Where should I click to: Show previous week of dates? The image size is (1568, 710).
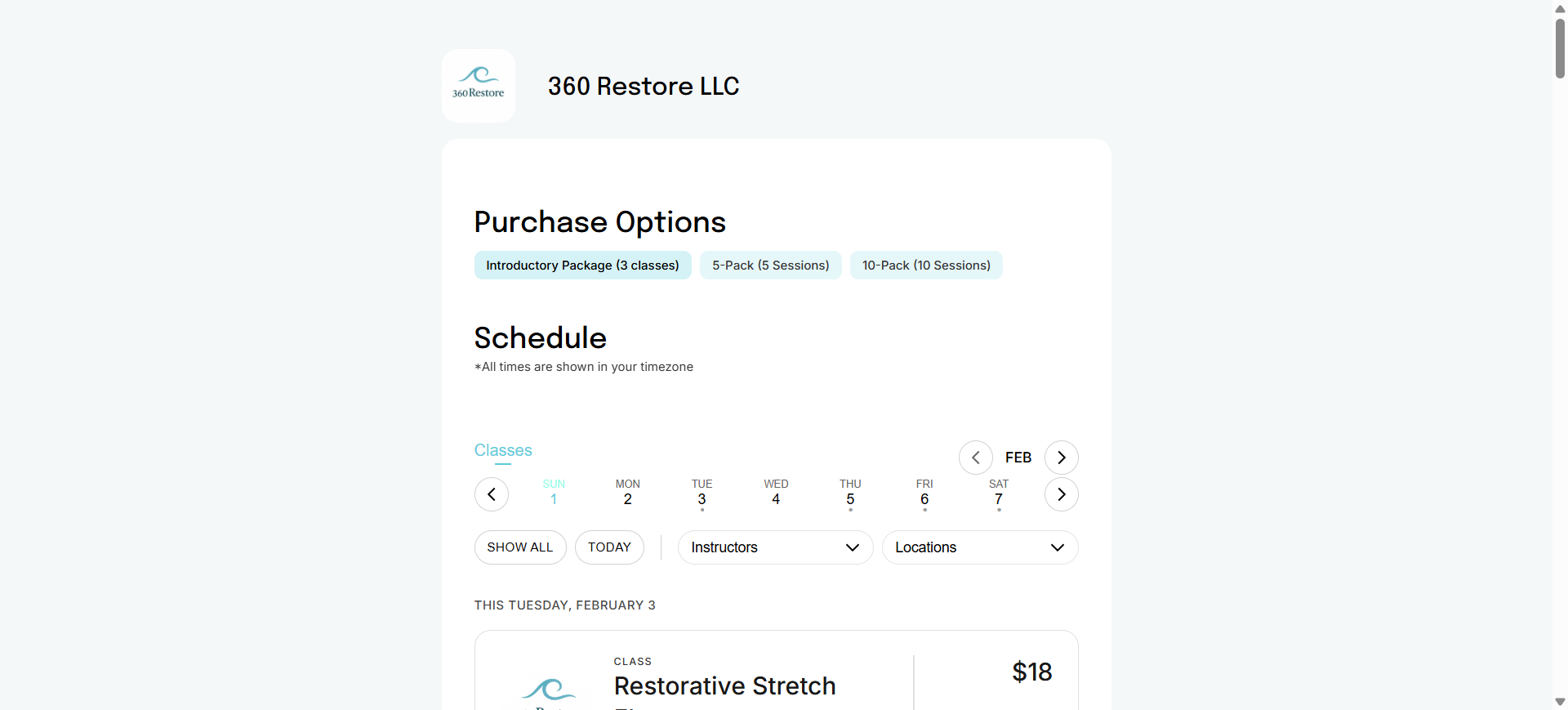(492, 494)
